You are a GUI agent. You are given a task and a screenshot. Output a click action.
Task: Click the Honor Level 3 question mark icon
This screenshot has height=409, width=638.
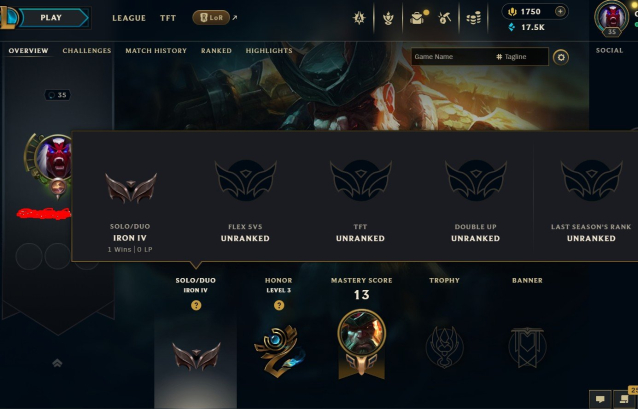(x=279, y=305)
